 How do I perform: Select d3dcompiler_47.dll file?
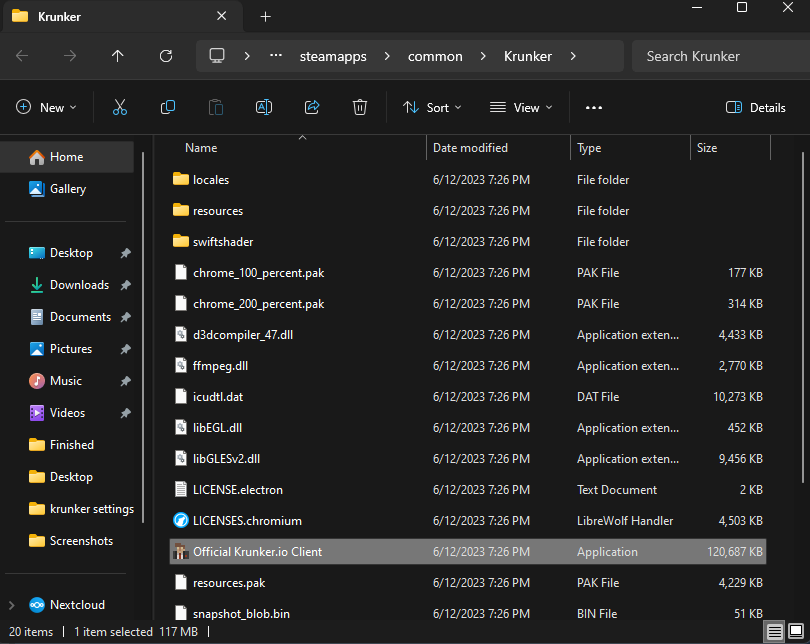tap(468, 335)
